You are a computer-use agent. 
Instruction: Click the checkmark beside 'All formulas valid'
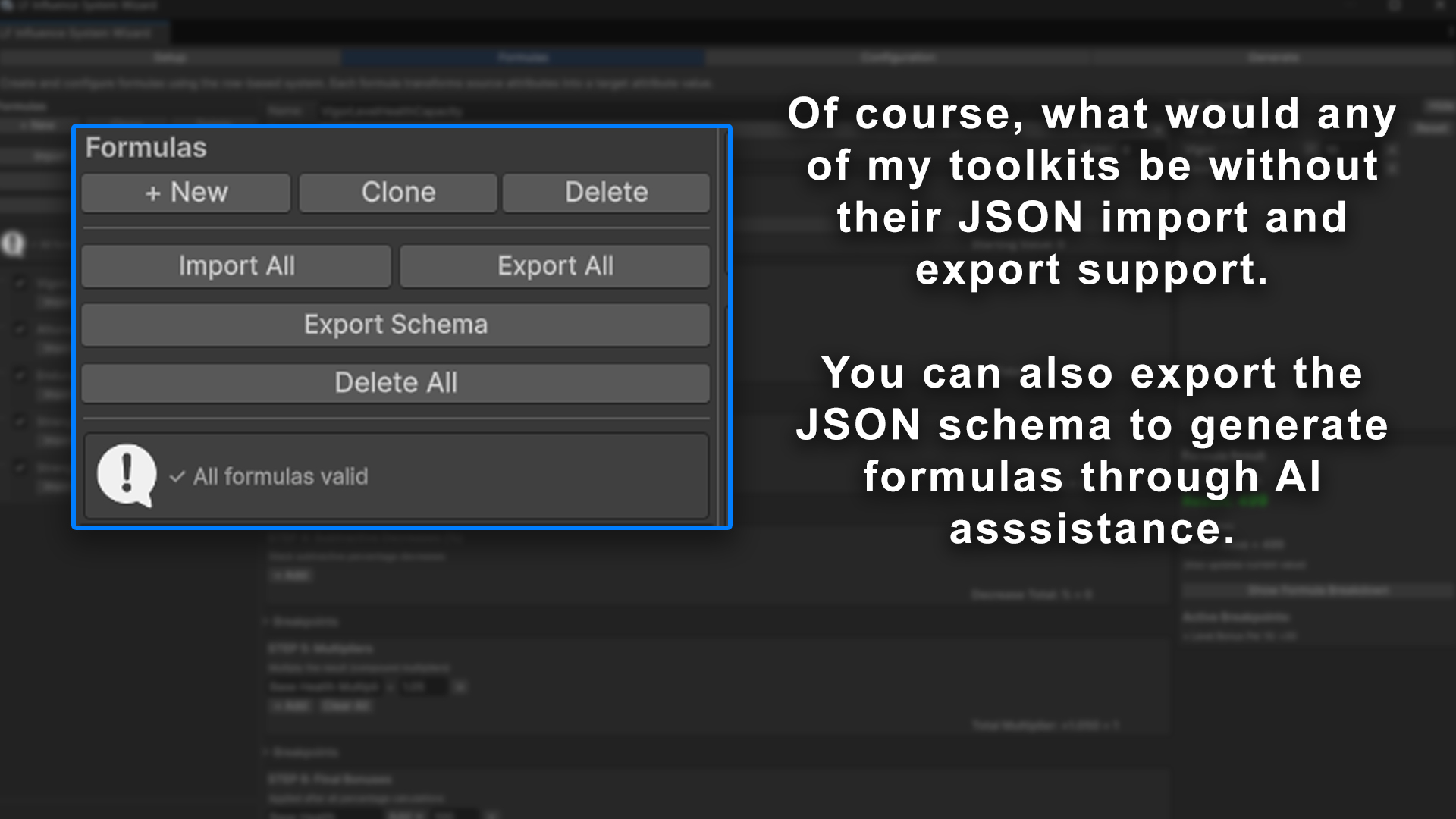pyautogui.click(x=177, y=477)
